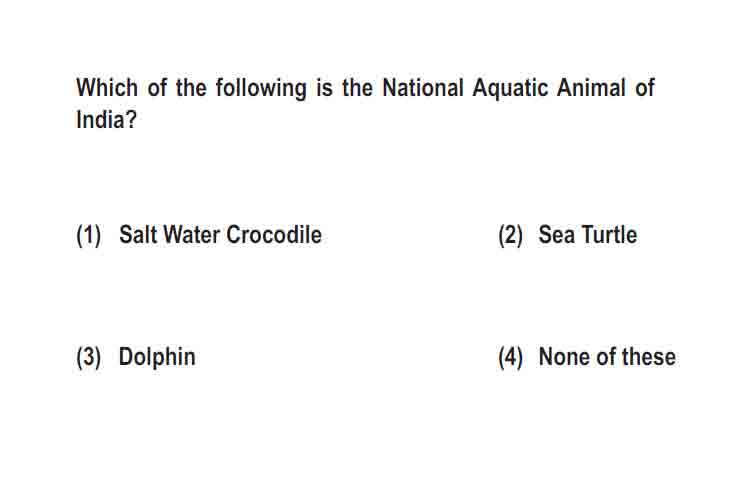750x500 pixels.
Task: Click the word following in the question
Action: pos(261,88)
